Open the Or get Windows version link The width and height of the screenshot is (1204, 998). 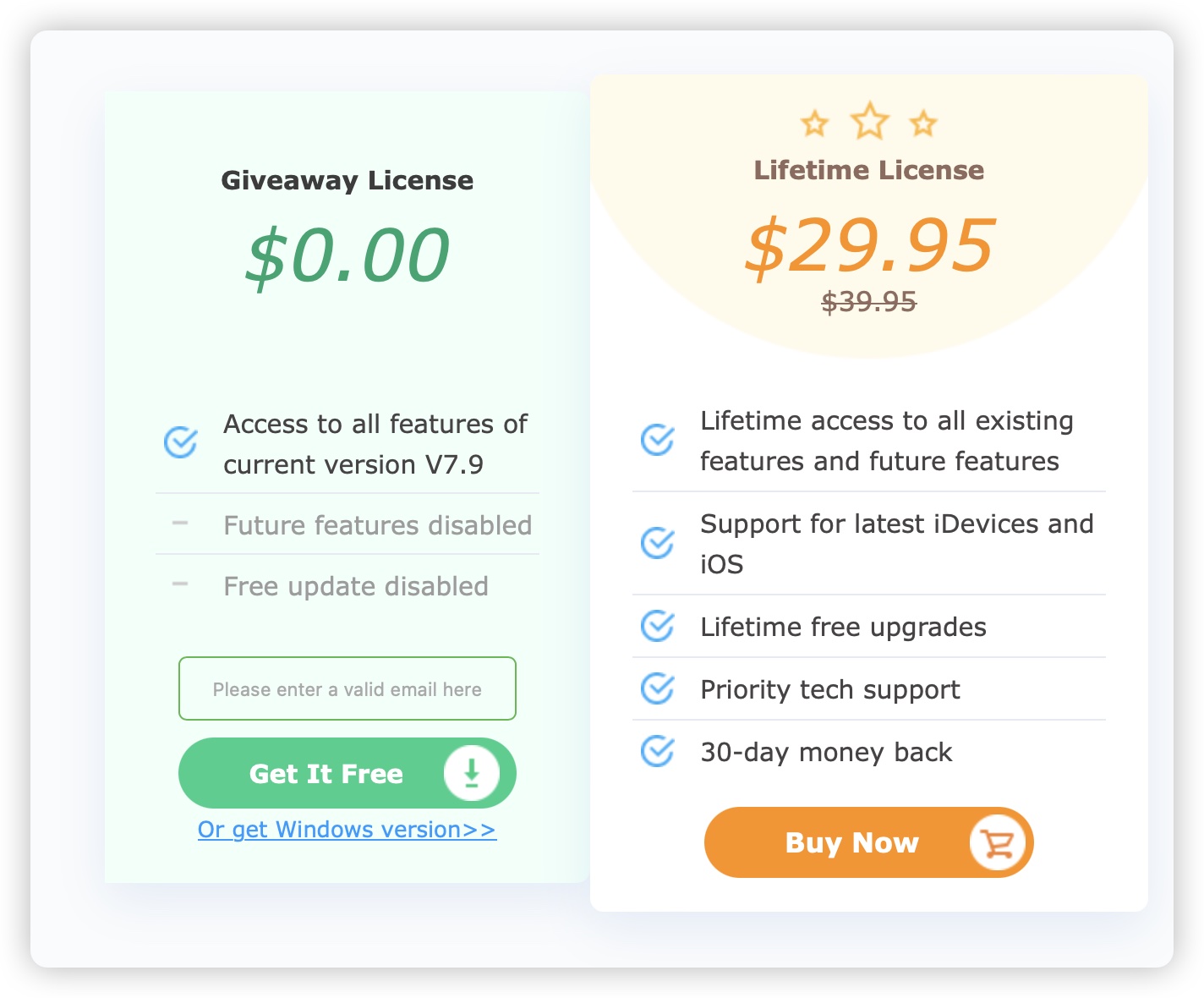point(348,830)
